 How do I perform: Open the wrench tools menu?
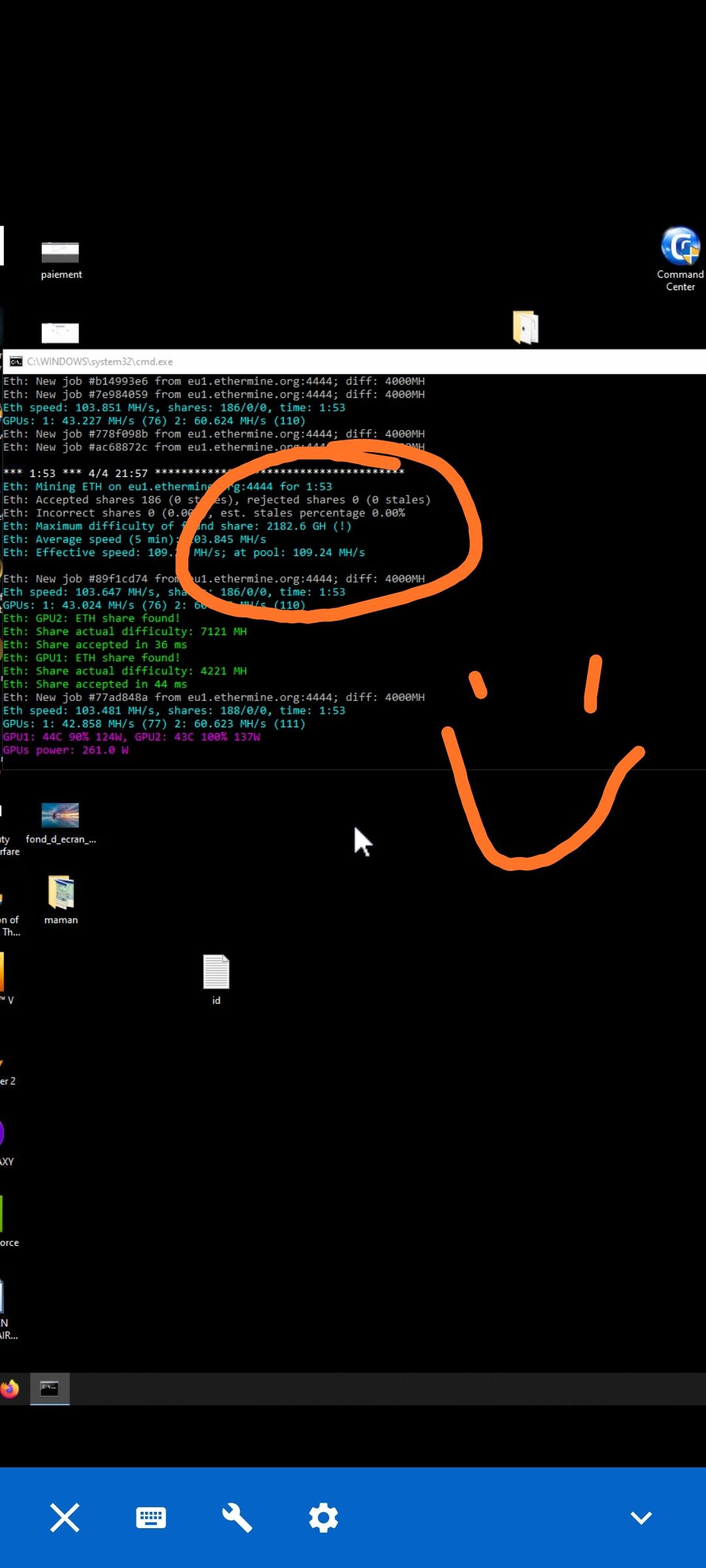click(237, 1517)
